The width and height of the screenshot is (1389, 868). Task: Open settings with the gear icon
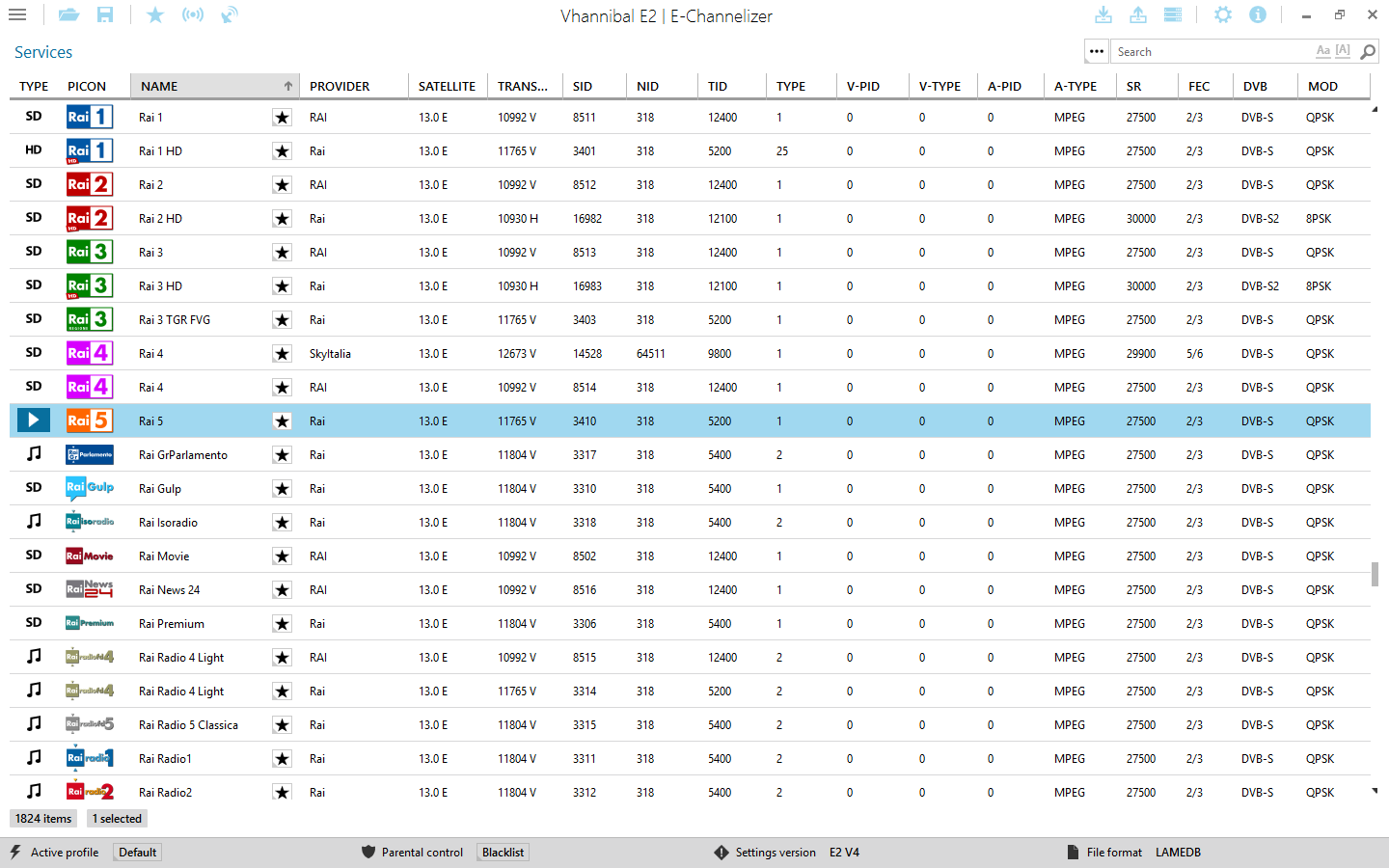click(1223, 15)
